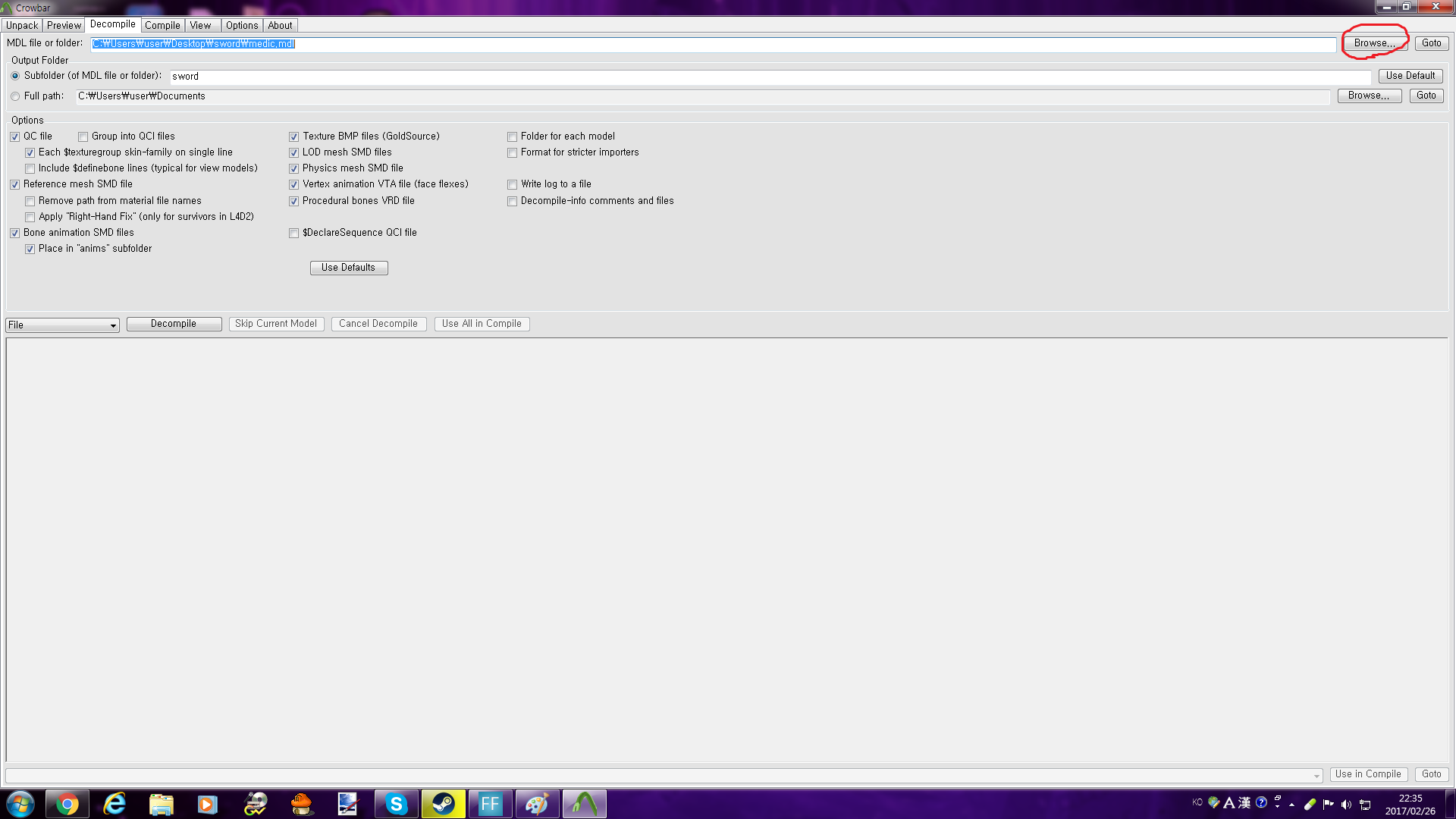Viewport: 1456px width, 819px height.
Task: Open the Paint palette taskbar icon
Action: (537, 804)
